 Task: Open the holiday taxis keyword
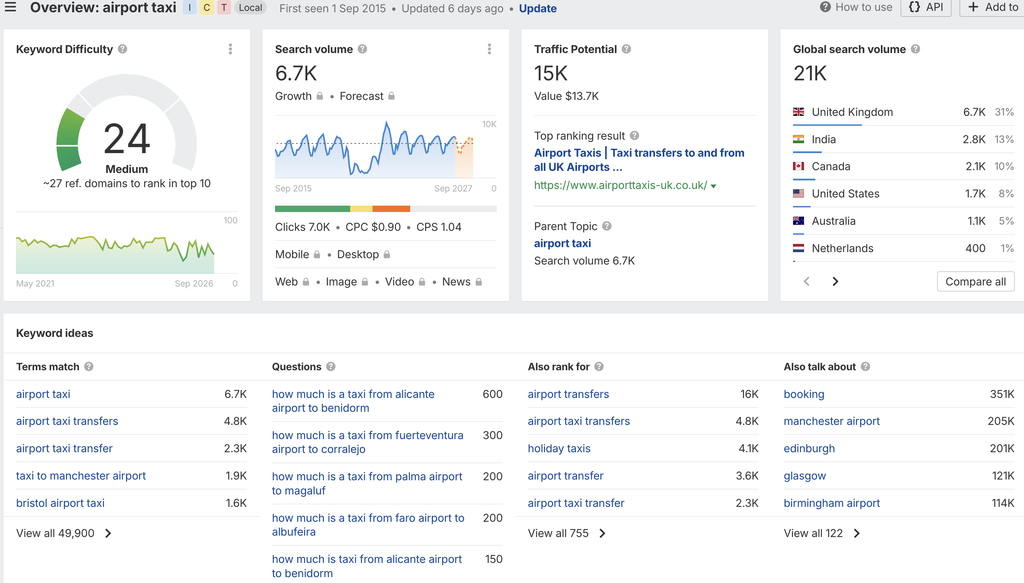[x=559, y=449]
